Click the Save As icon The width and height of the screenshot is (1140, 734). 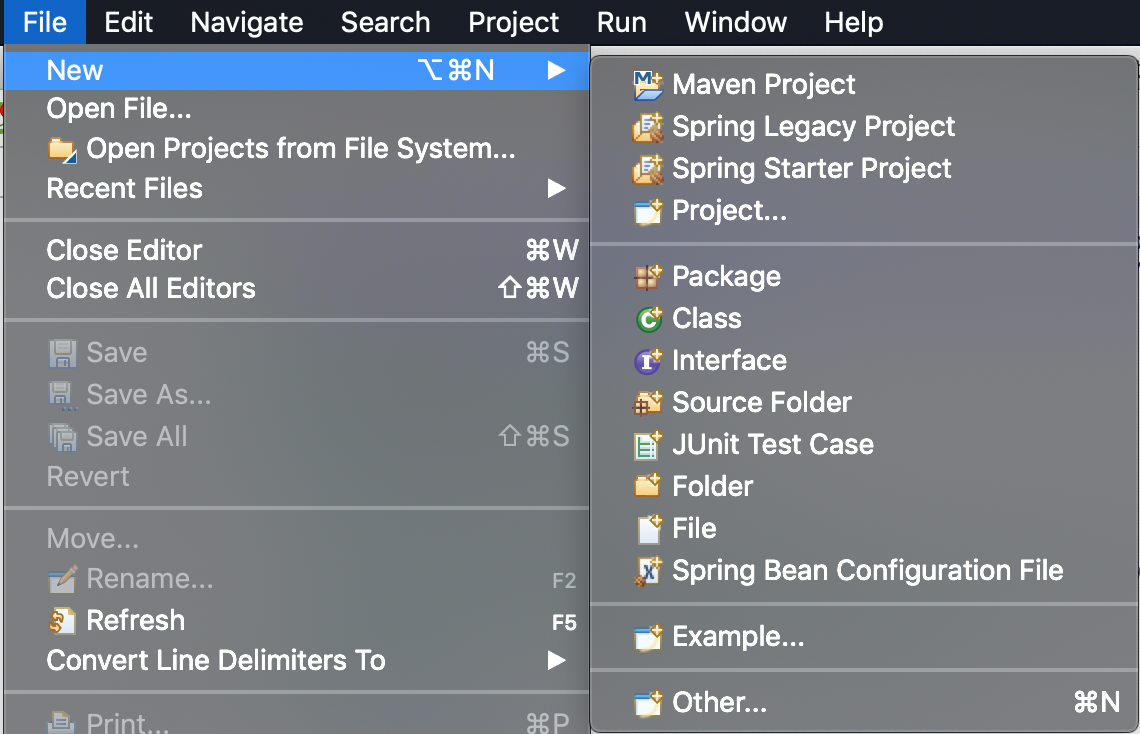(x=63, y=396)
